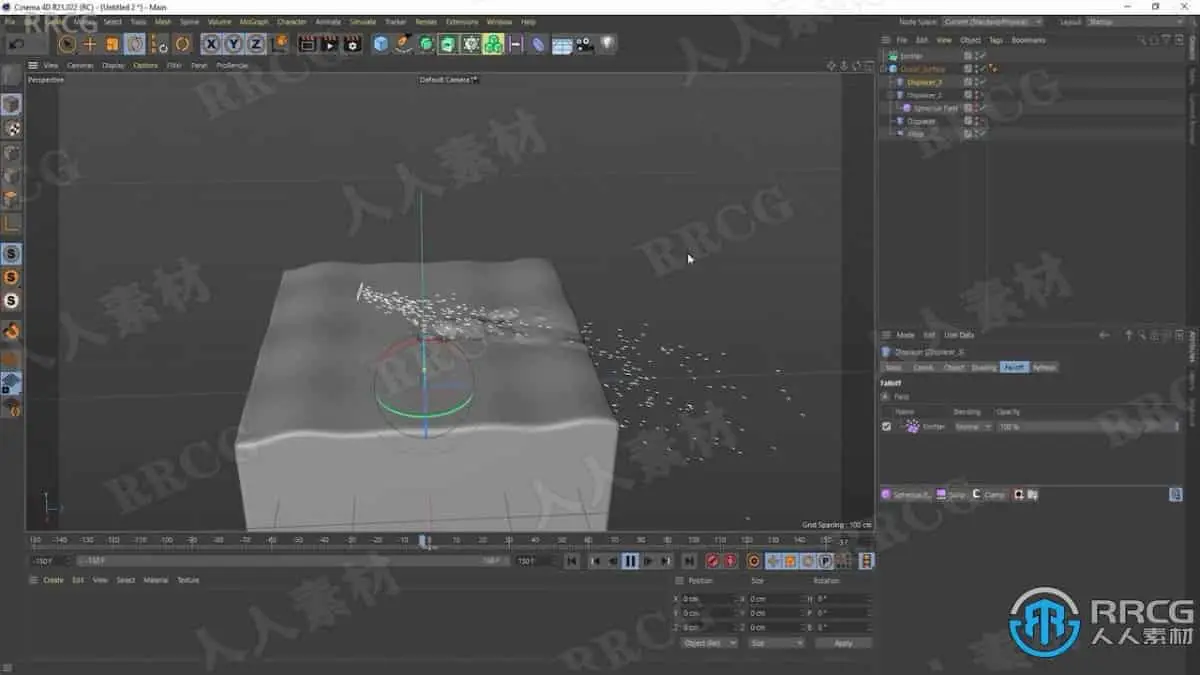This screenshot has width=1200, height=675.
Task: Open the Floor/environment grid icon
Action: pos(562,45)
